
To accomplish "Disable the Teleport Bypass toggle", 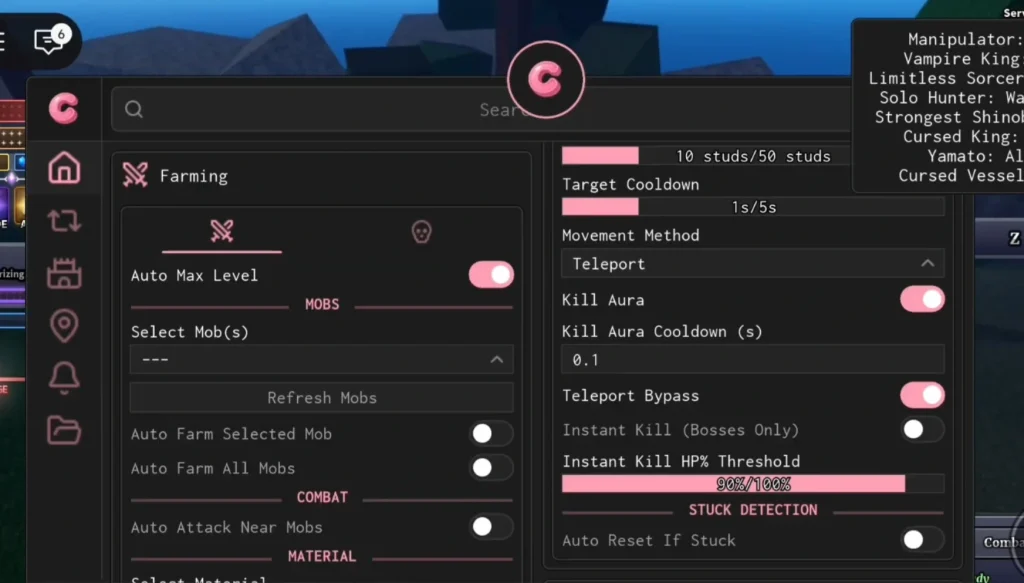I will pos(922,395).
